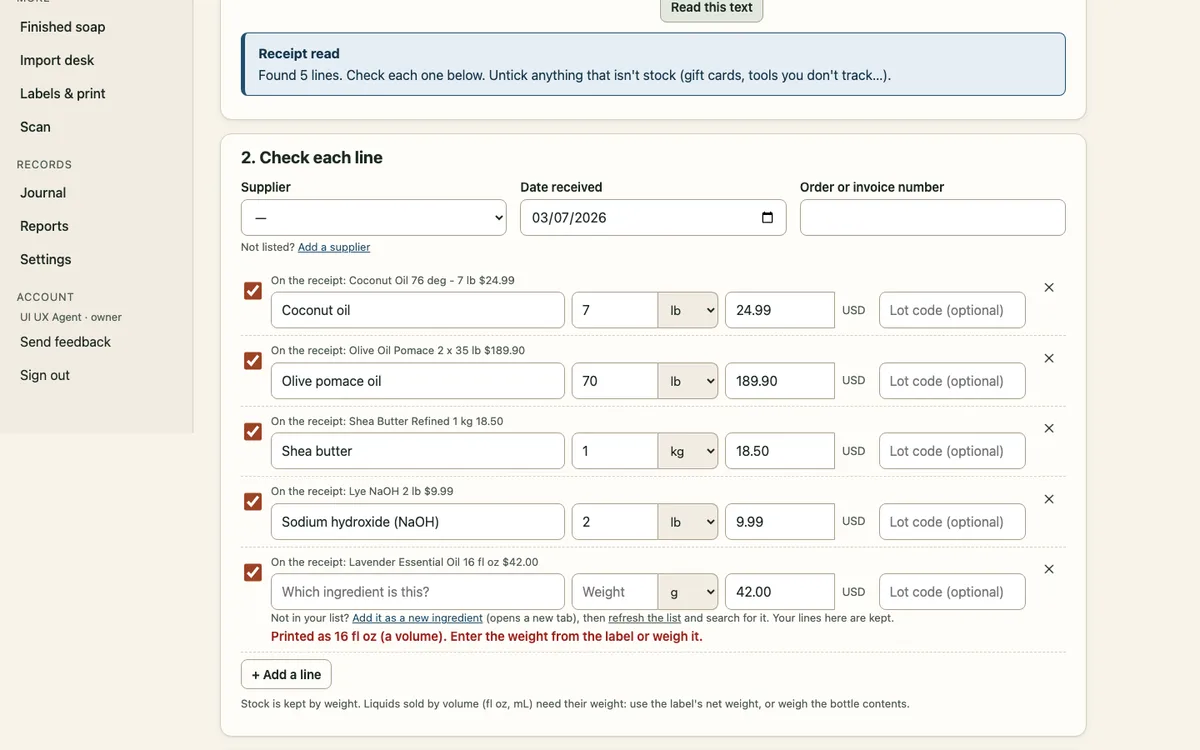Click the quantity 70 field

615,381
